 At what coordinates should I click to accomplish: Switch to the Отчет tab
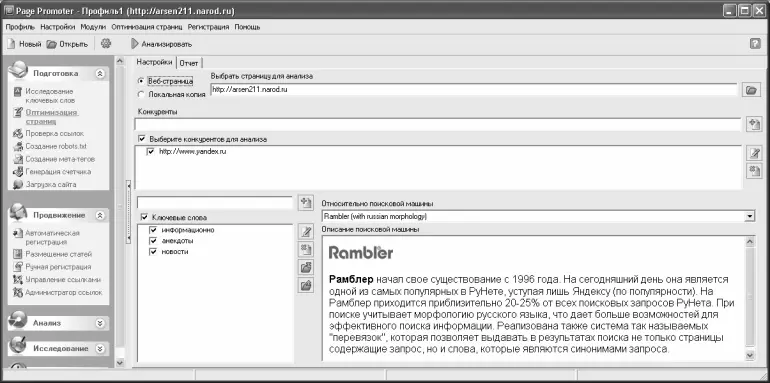[x=189, y=63]
